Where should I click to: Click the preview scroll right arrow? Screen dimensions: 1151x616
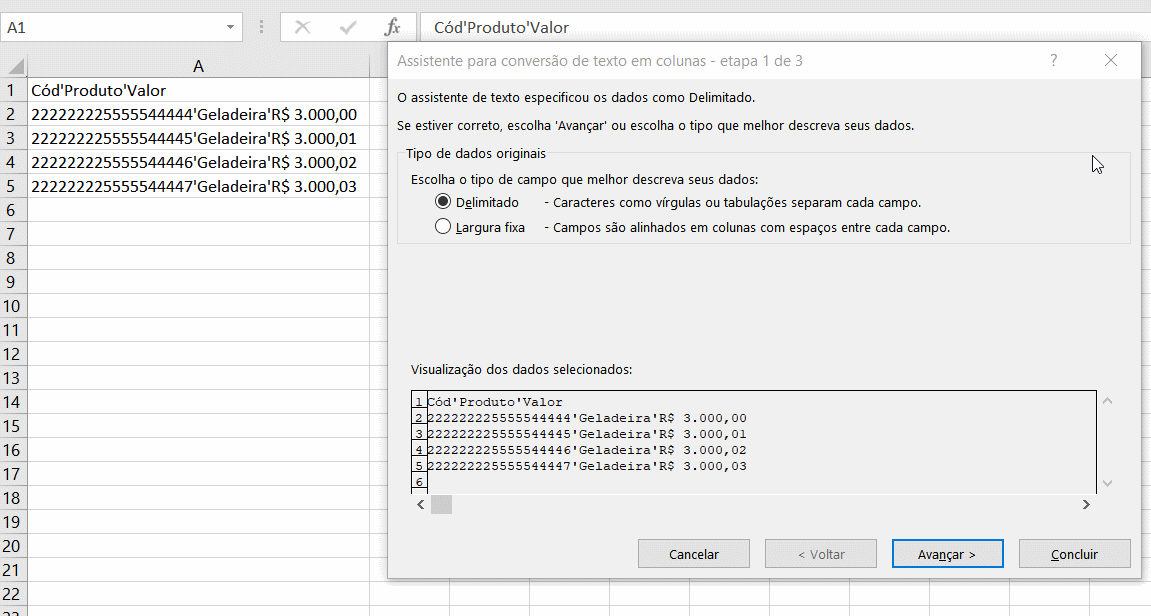[x=1086, y=505]
